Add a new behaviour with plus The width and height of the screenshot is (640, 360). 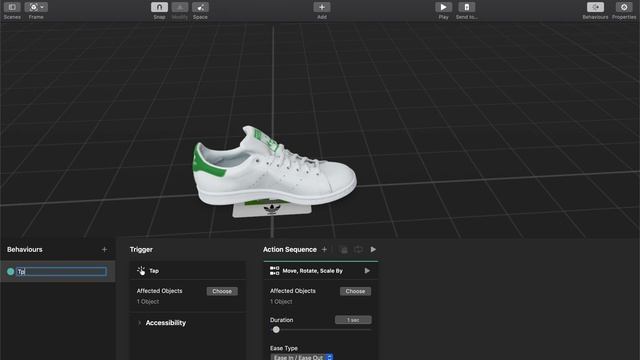[104, 249]
